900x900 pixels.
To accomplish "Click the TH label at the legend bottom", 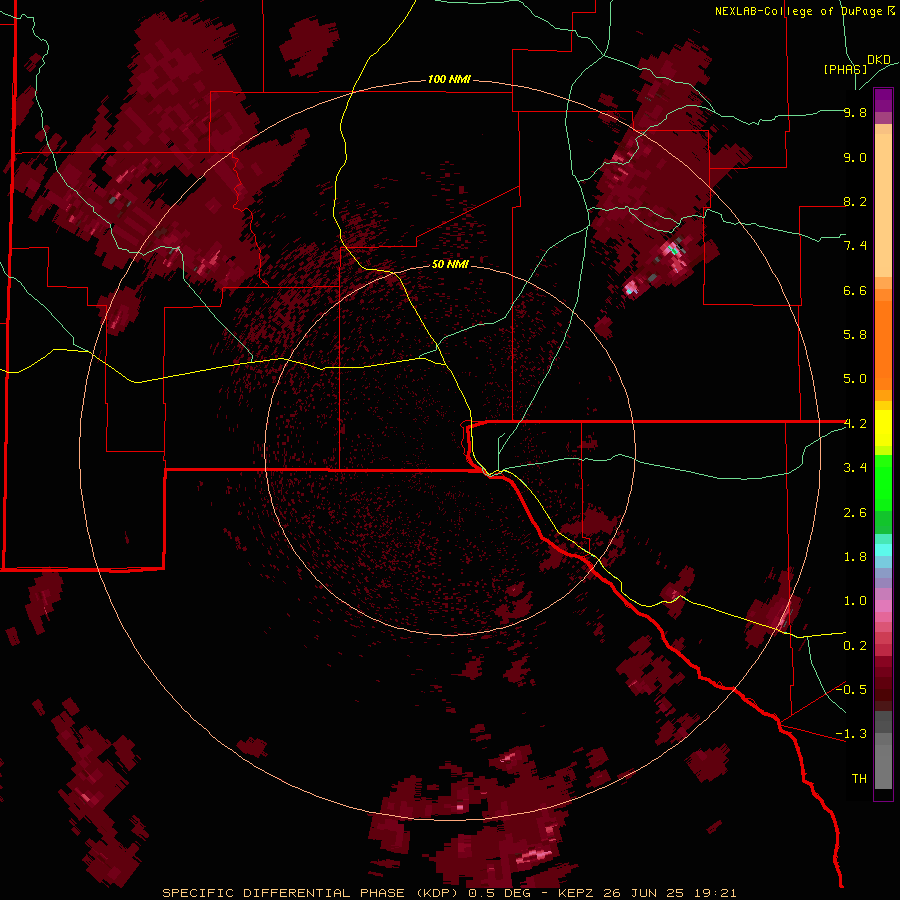I will [x=859, y=779].
